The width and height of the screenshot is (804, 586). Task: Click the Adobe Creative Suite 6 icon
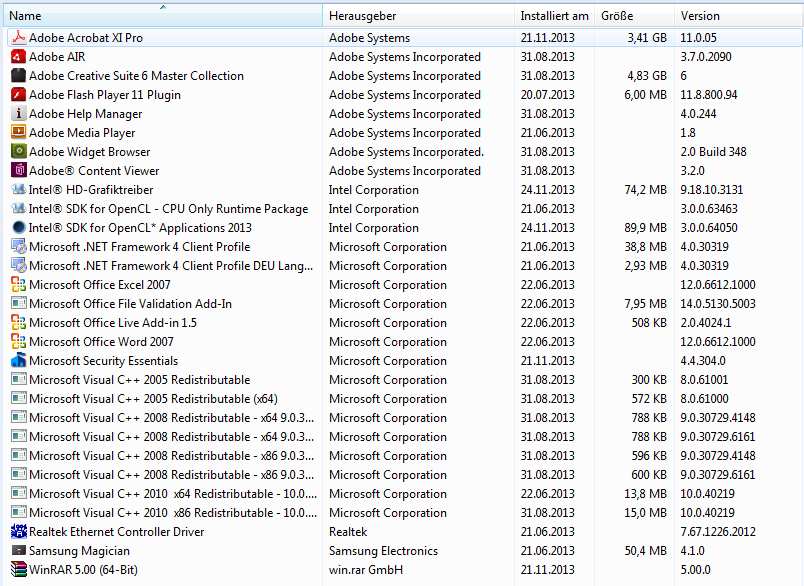(18, 75)
